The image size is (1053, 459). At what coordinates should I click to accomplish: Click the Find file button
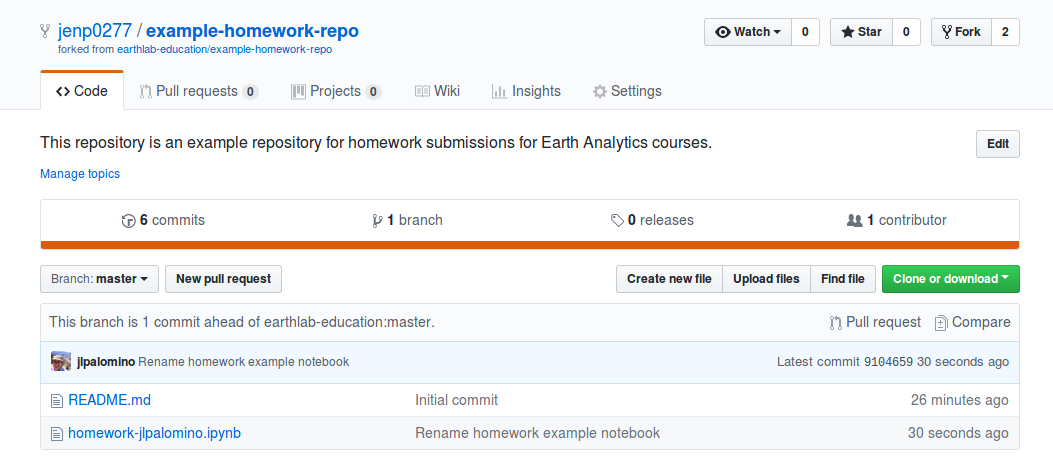tap(843, 279)
